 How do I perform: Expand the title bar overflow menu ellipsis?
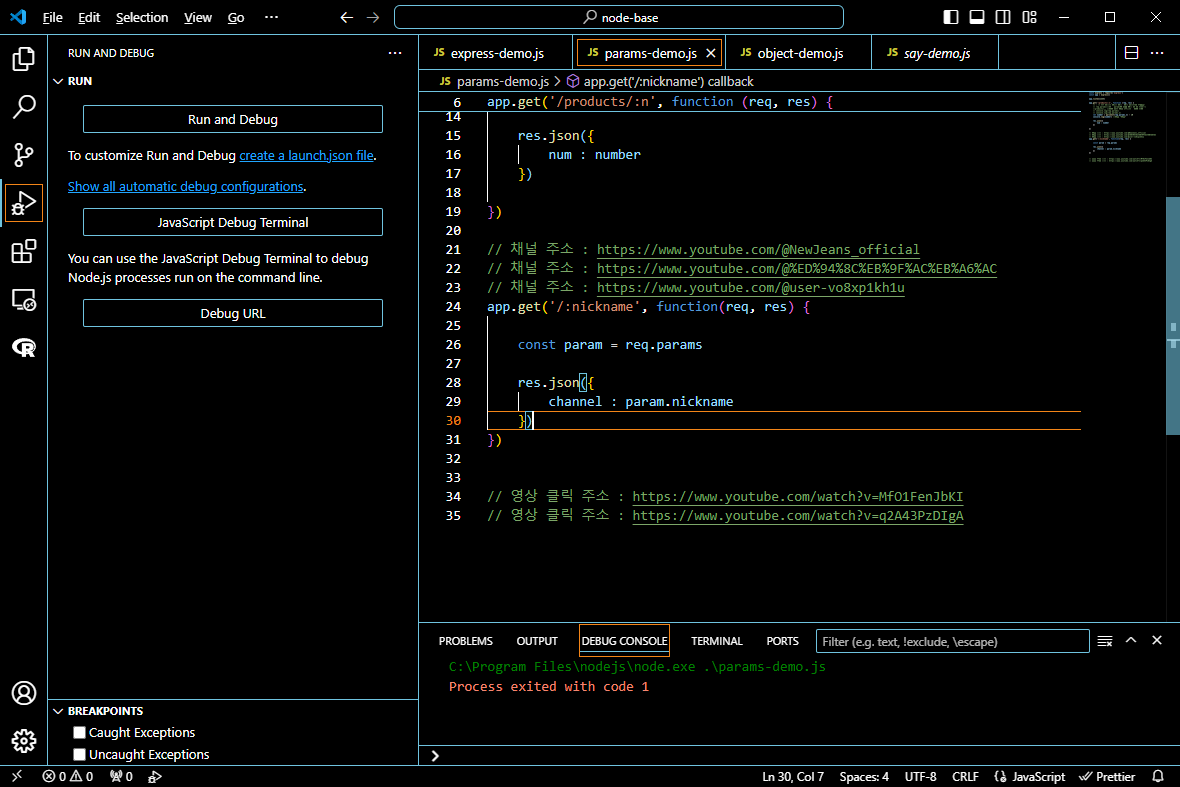[x=272, y=17]
